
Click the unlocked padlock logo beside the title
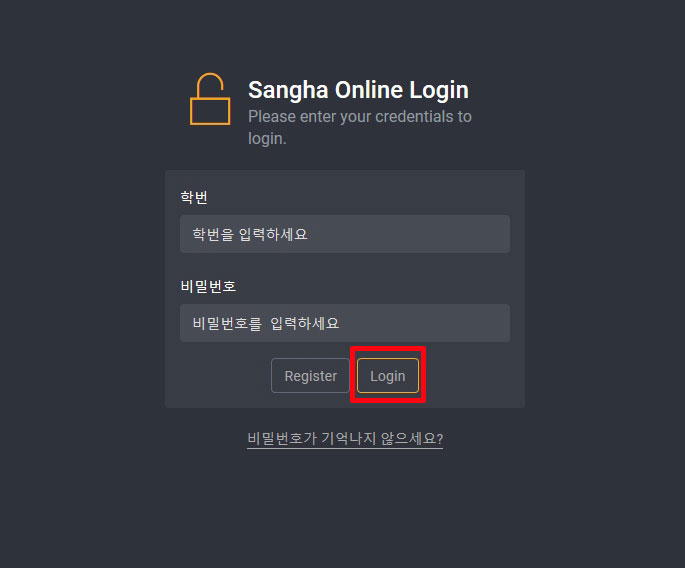210,99
